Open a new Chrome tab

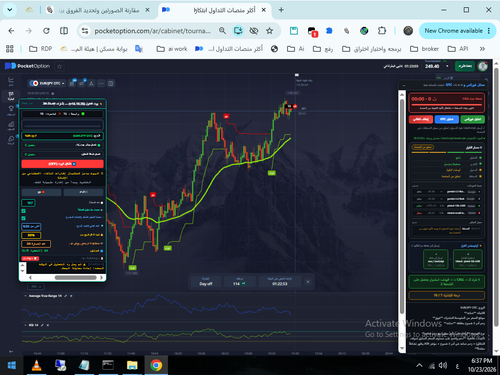click(x=281, y=10)
